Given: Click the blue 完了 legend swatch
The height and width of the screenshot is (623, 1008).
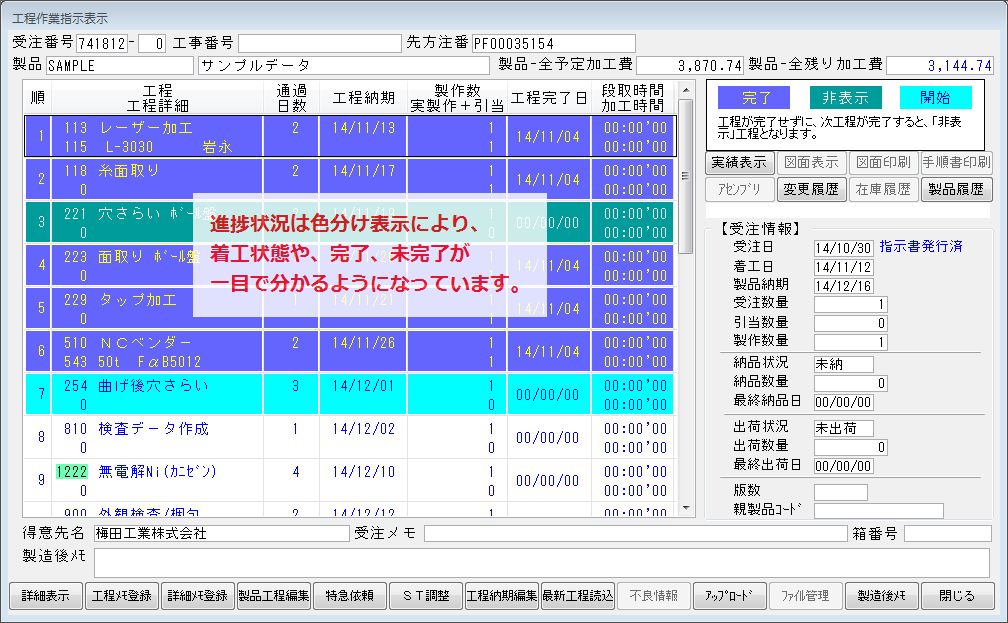Looking at the screenshot, I should click(x=757, y=98).
